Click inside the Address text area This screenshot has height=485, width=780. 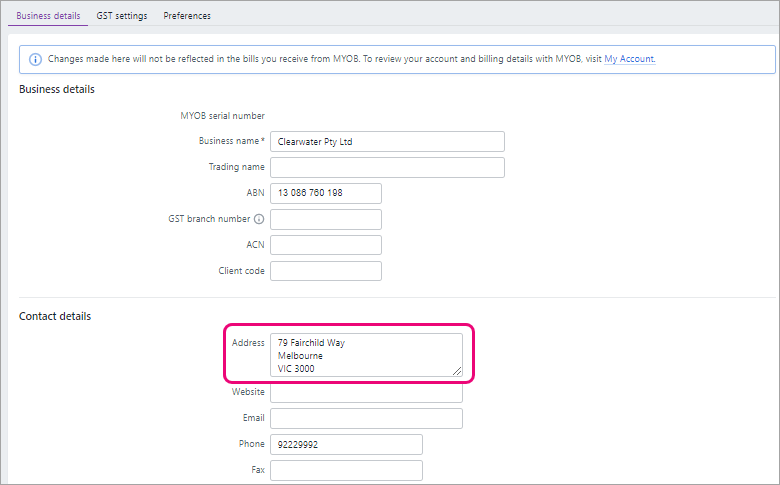click(367, 355)
